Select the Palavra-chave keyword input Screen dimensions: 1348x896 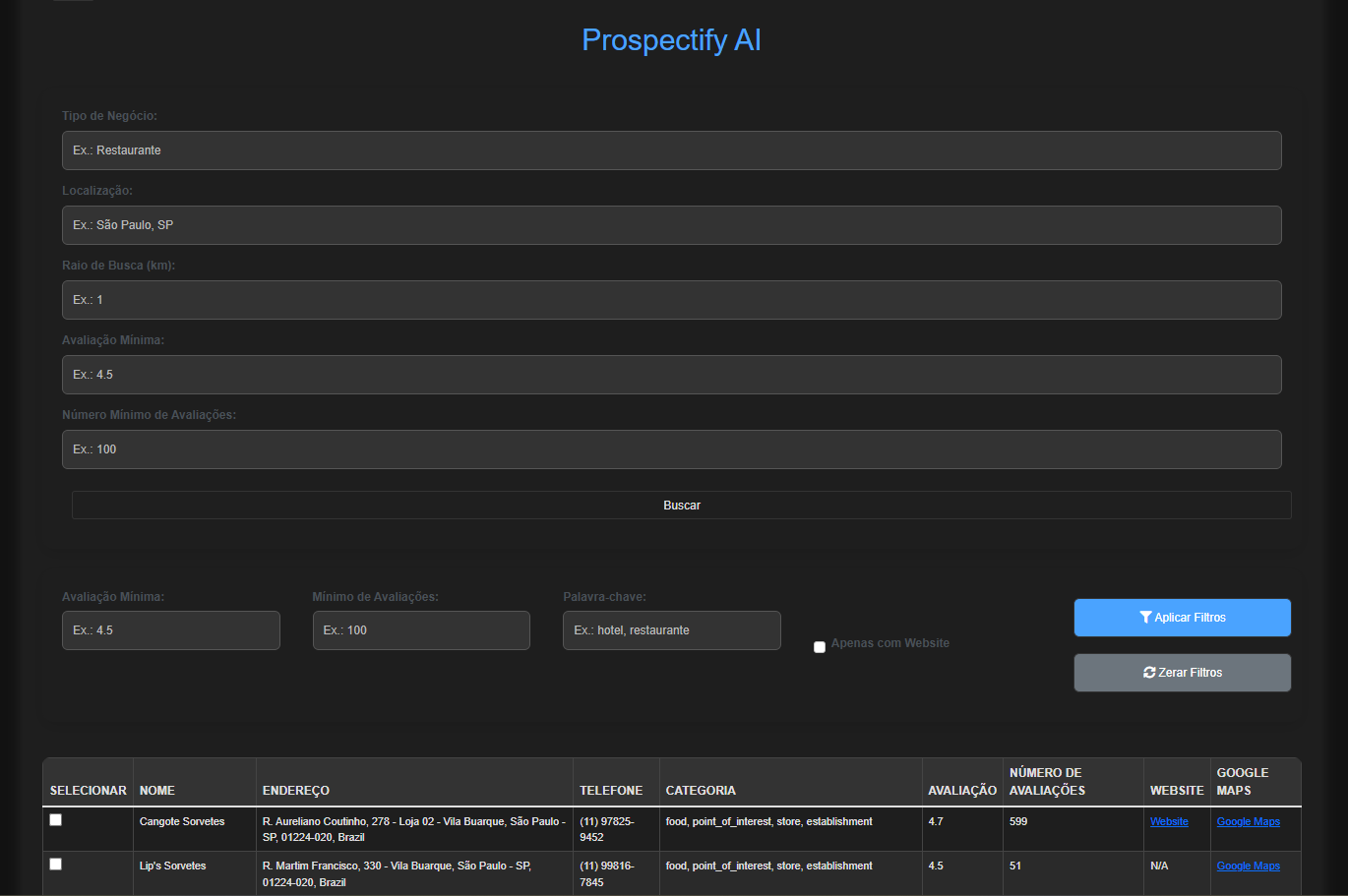(x=671, y=630)
